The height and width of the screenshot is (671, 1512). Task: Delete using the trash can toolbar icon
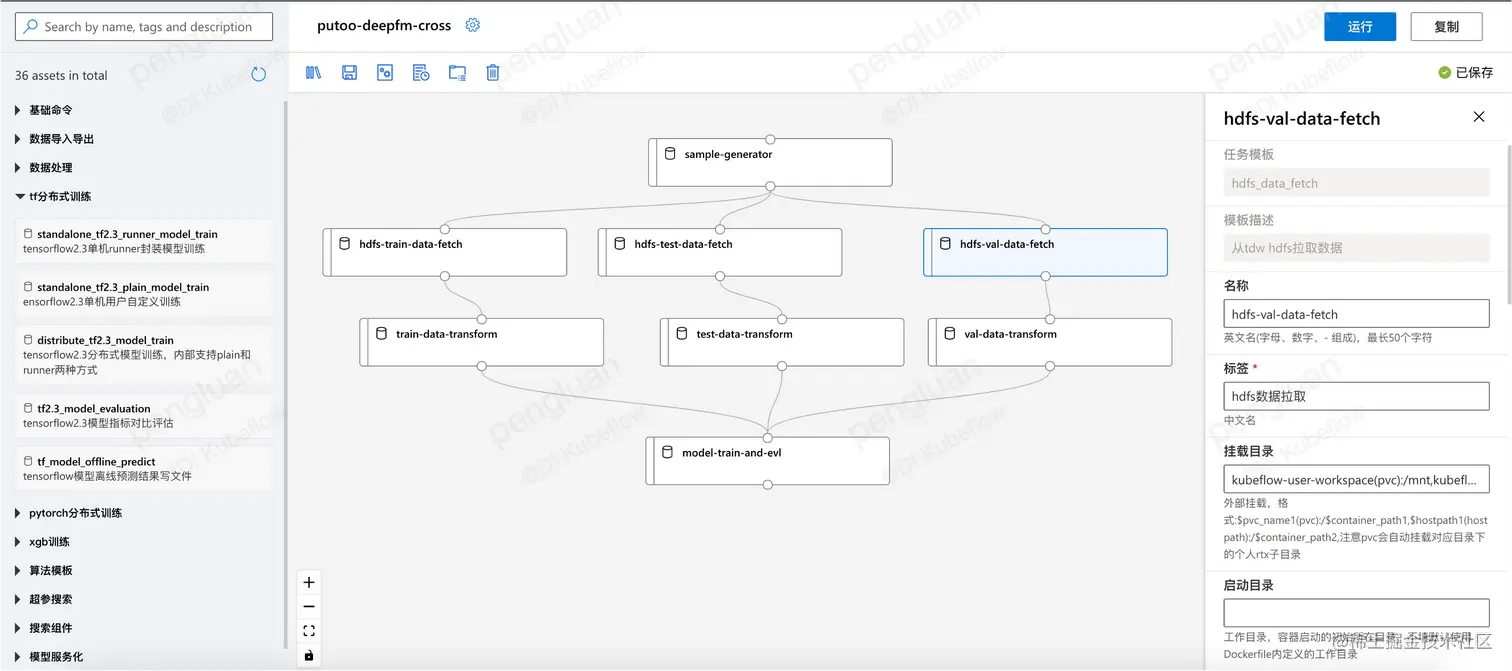click(492, 73)
